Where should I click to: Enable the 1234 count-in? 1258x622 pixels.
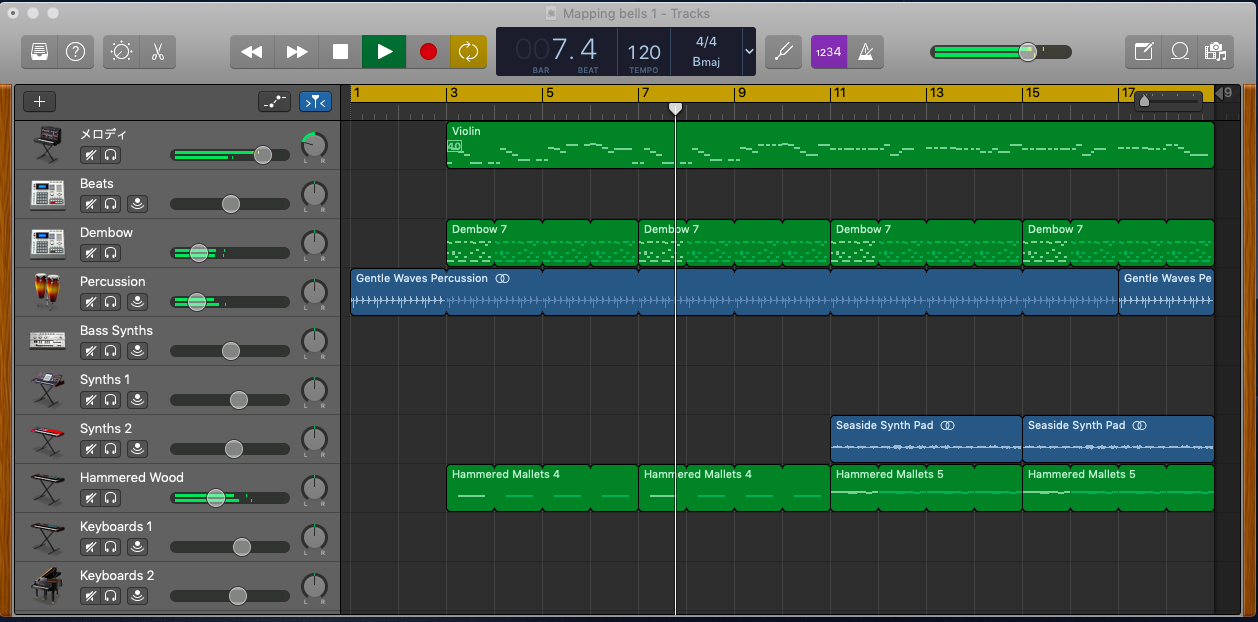click(828, 51)
